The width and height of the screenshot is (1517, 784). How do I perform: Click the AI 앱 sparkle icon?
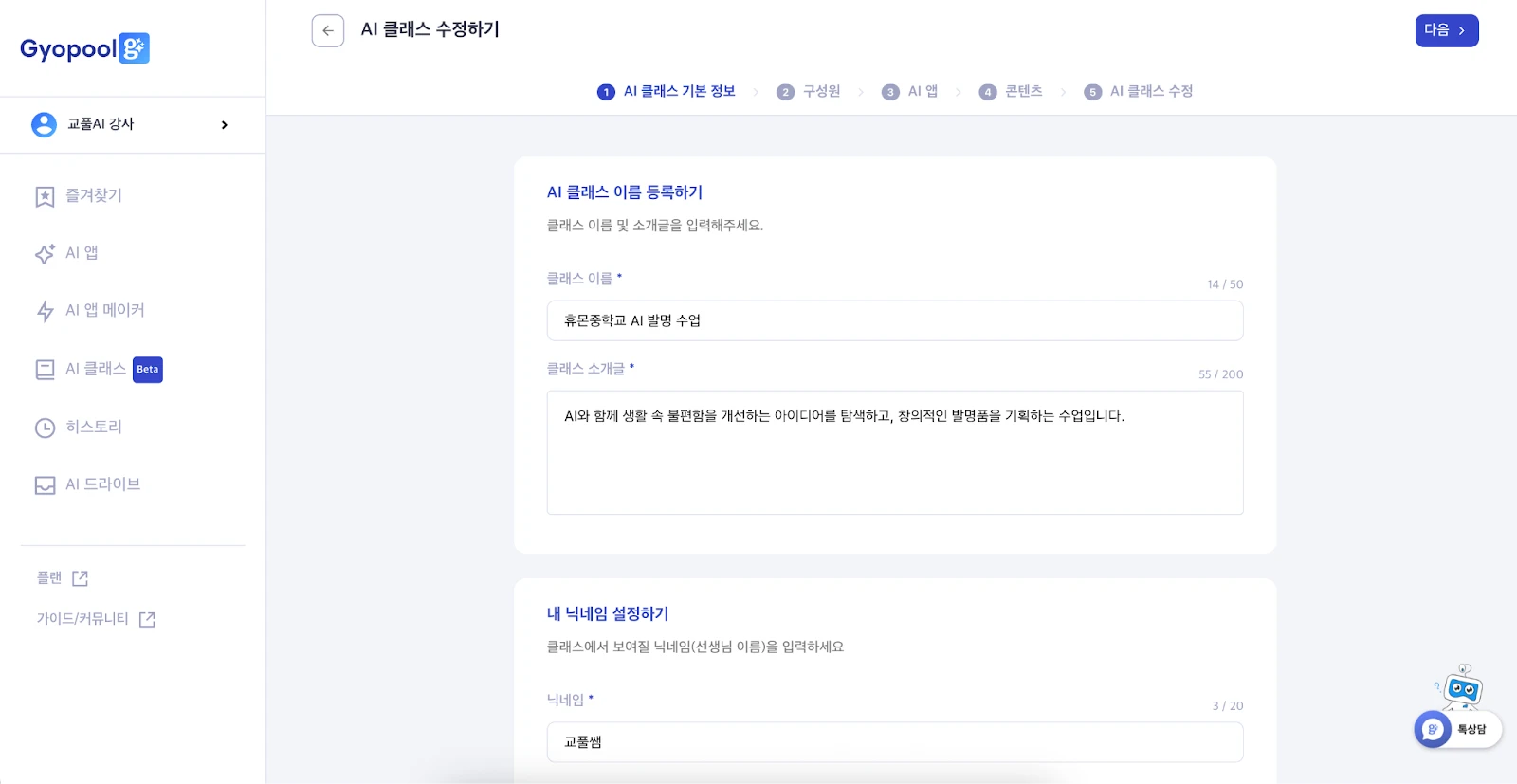point(45,254)
